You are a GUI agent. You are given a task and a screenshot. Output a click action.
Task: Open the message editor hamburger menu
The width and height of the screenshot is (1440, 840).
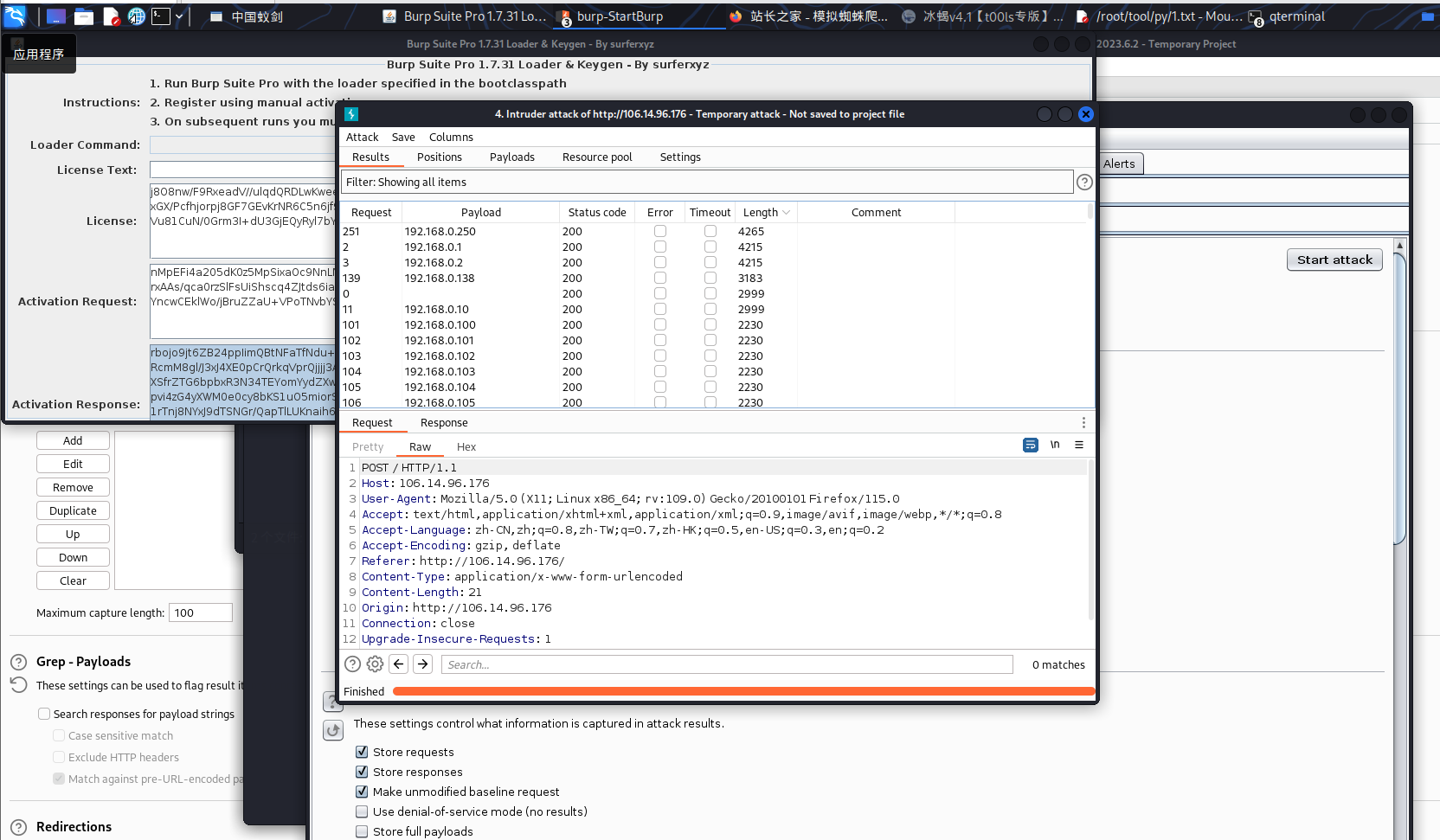[x=1079, y=445]
